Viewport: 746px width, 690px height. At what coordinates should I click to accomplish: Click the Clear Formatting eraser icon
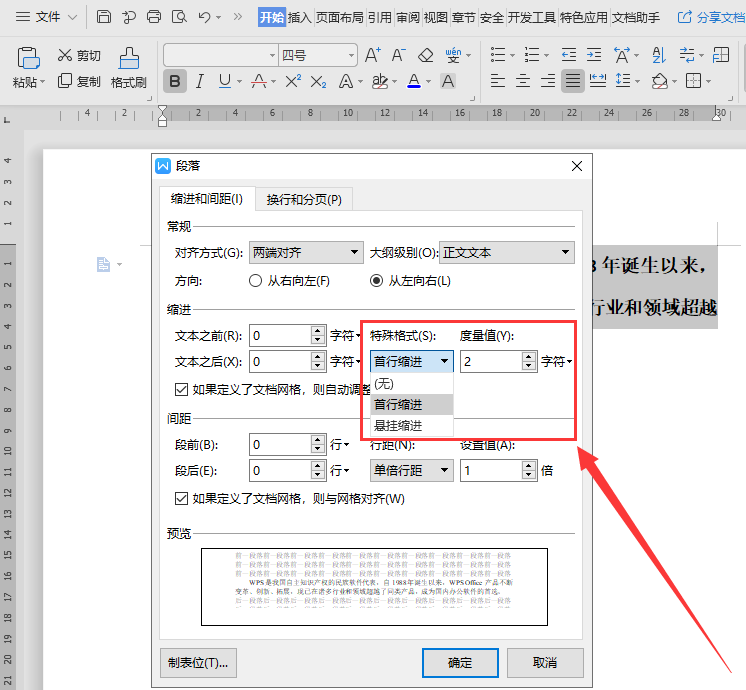point(425,56)
